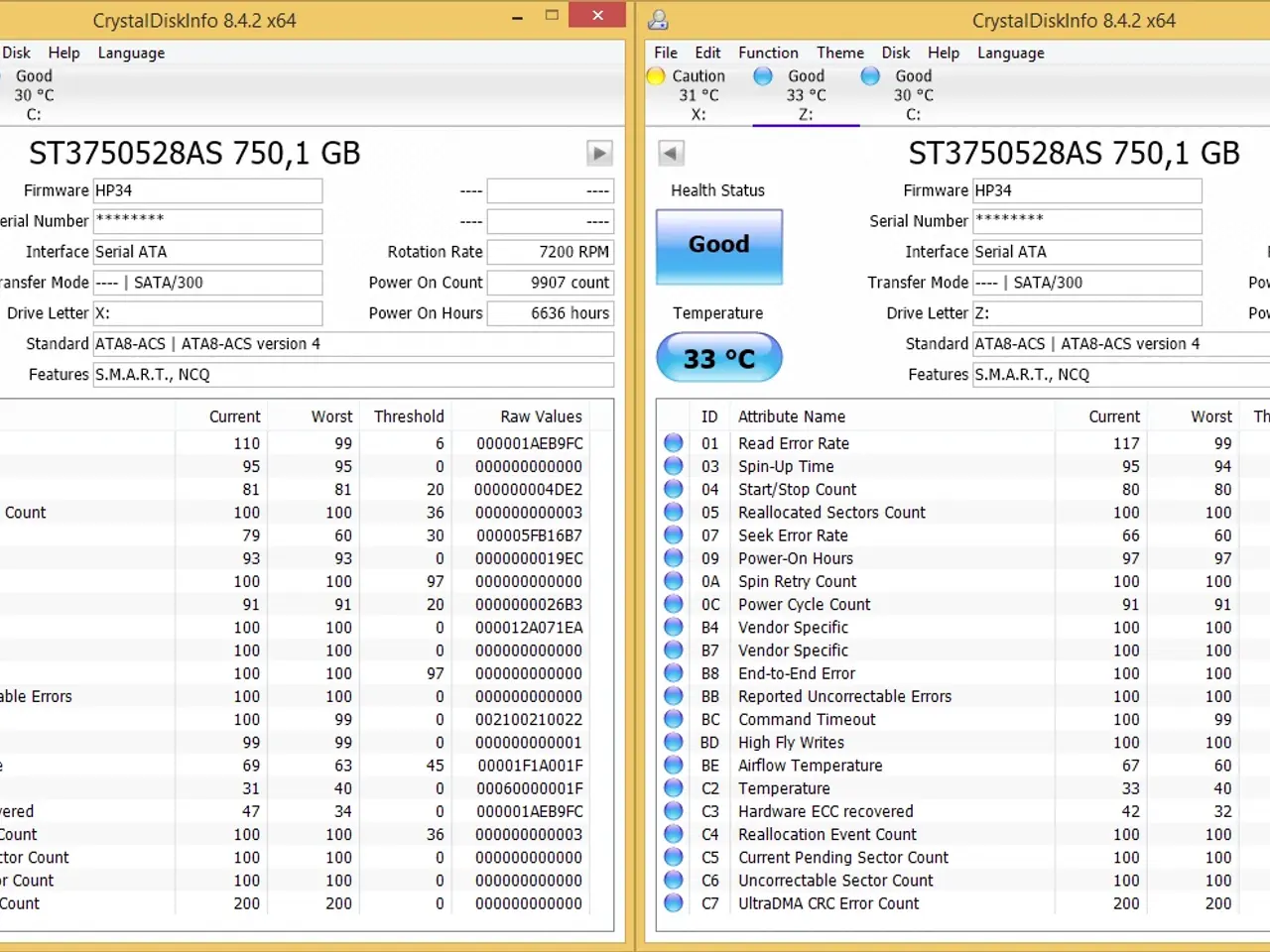Screen dimensions: 1270x952
Task: Click the Threshold column header in left window
Action: tap(409, 416)
